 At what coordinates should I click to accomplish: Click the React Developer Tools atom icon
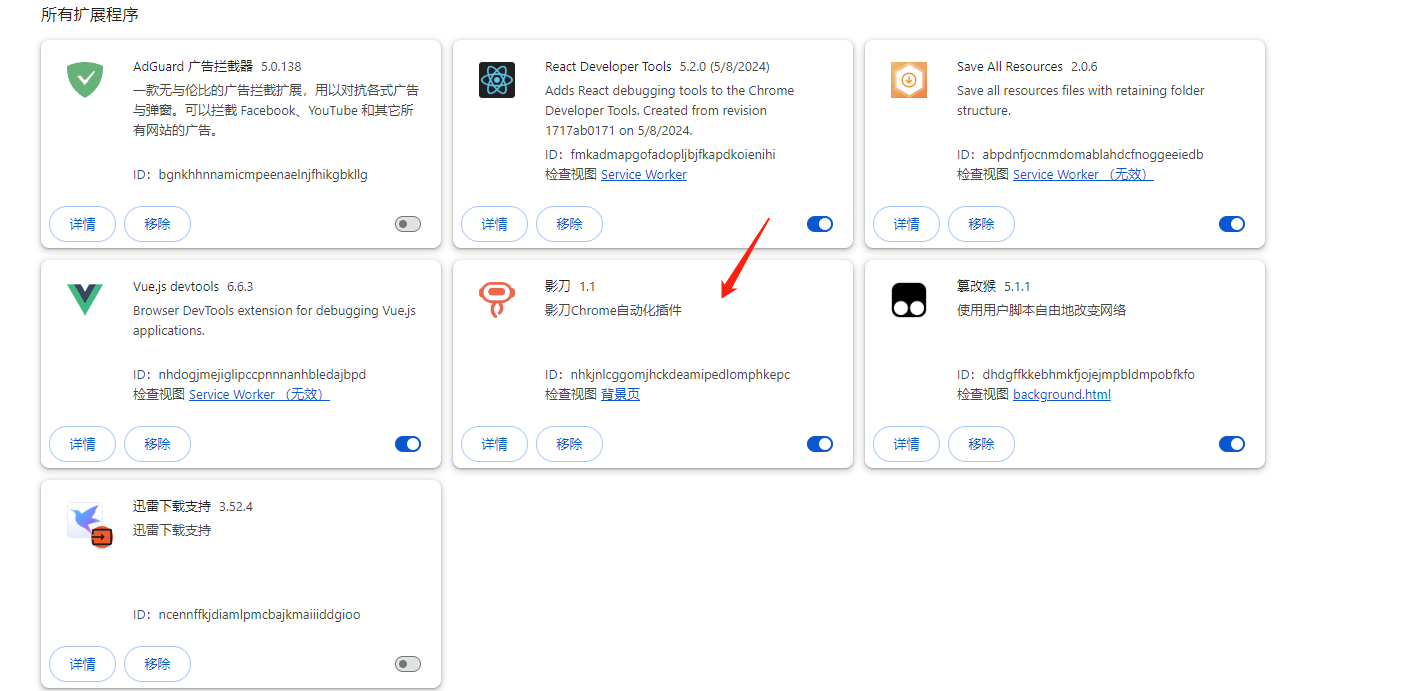tap(497, 80)
